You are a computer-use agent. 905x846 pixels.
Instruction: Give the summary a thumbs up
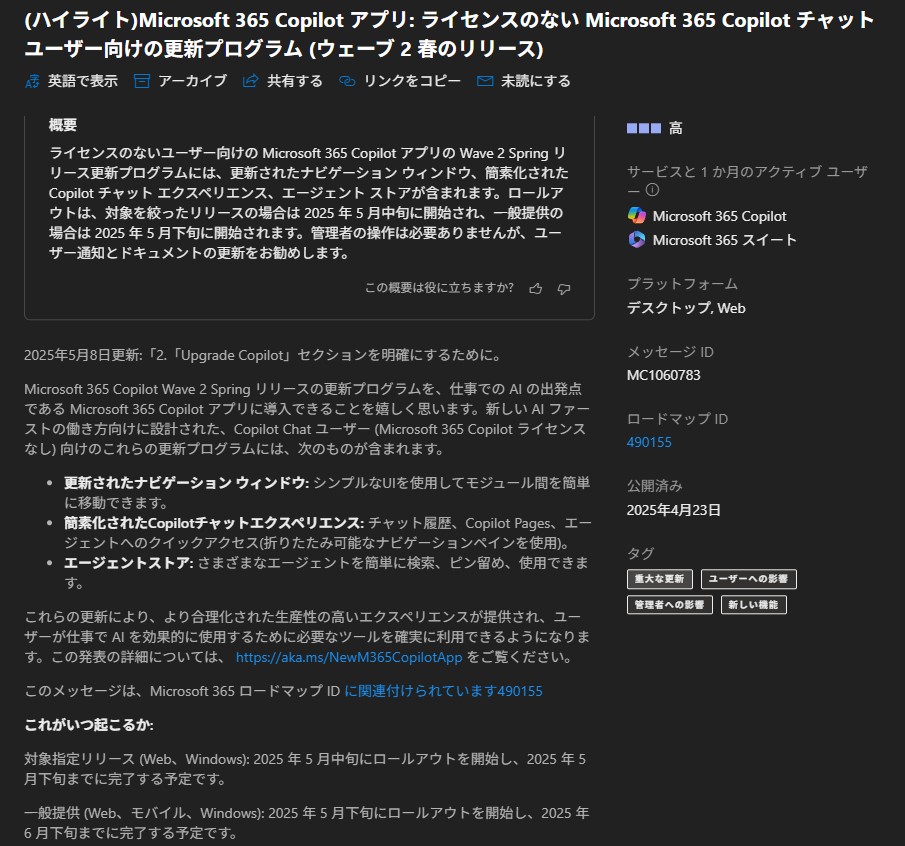536,289
